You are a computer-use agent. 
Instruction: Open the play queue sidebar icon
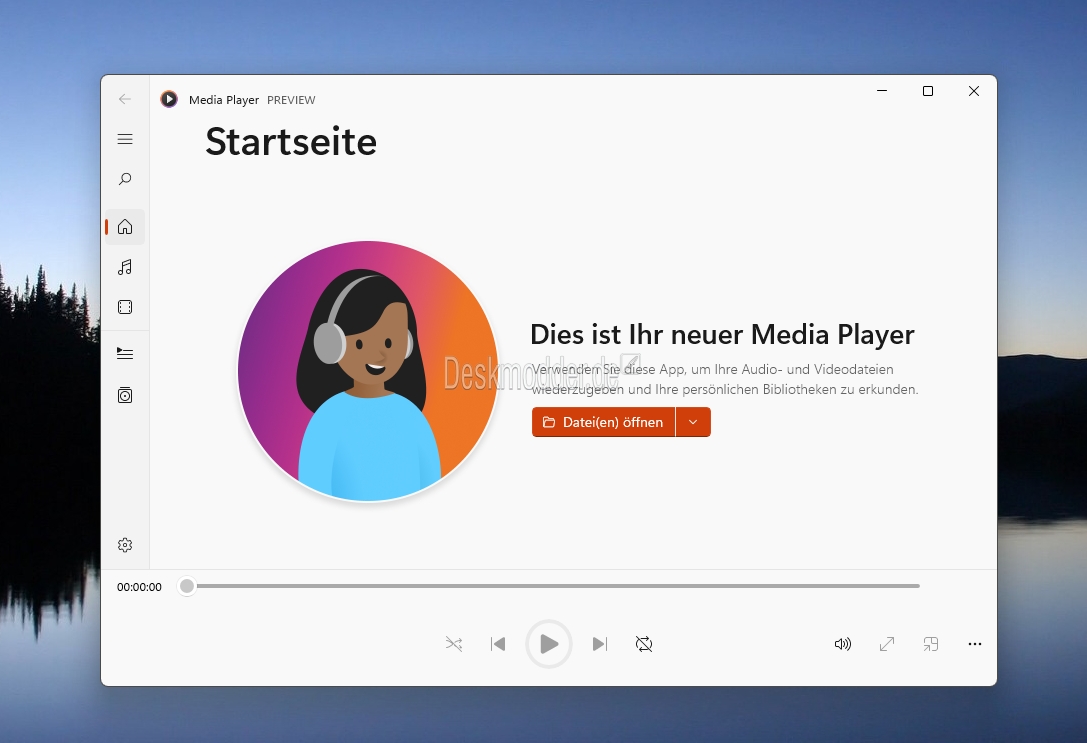[125, 353]
